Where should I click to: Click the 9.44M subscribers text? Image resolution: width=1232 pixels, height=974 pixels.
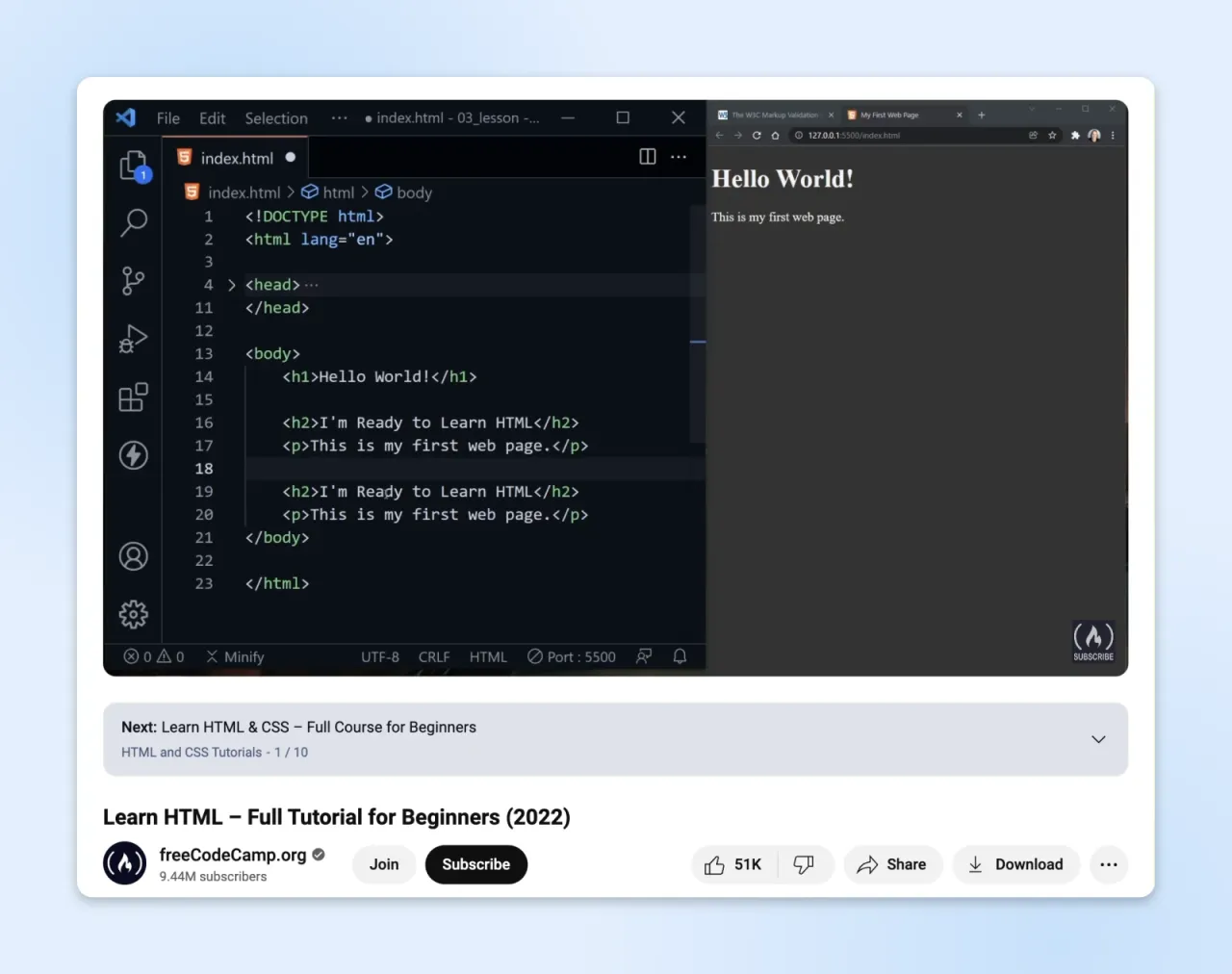pos(213,877)
